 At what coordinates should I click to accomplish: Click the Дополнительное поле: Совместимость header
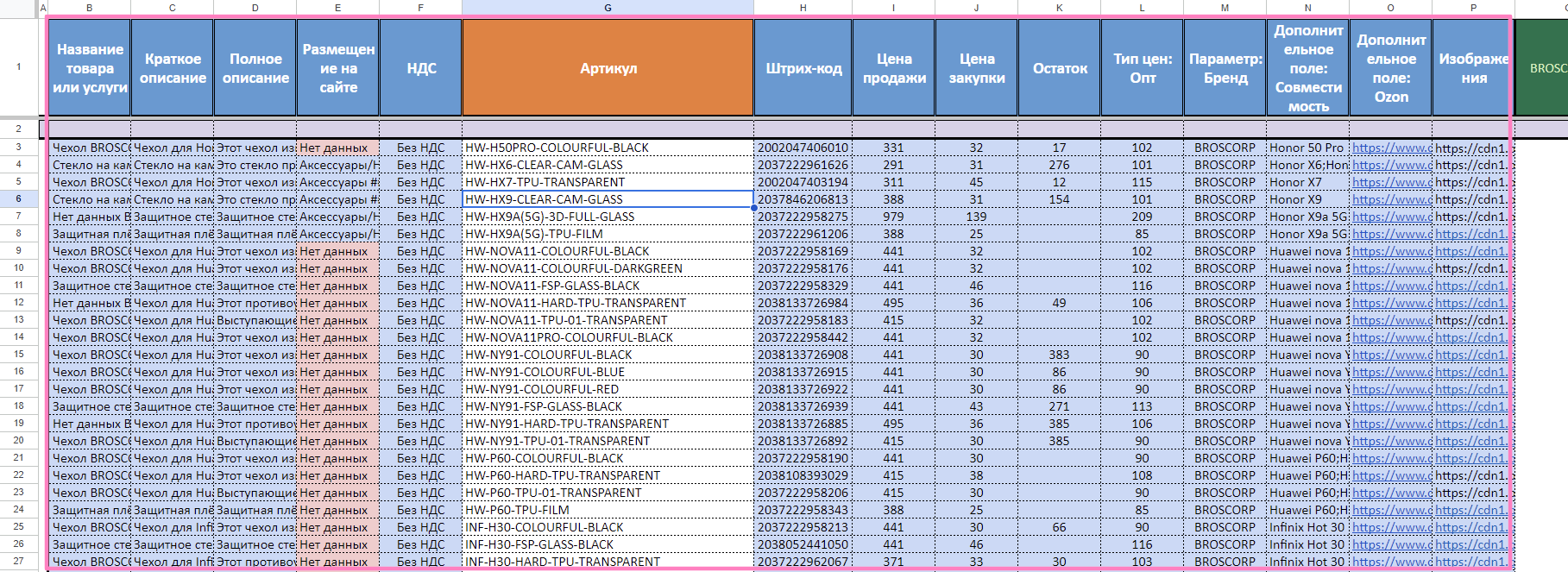(1307, 68)
